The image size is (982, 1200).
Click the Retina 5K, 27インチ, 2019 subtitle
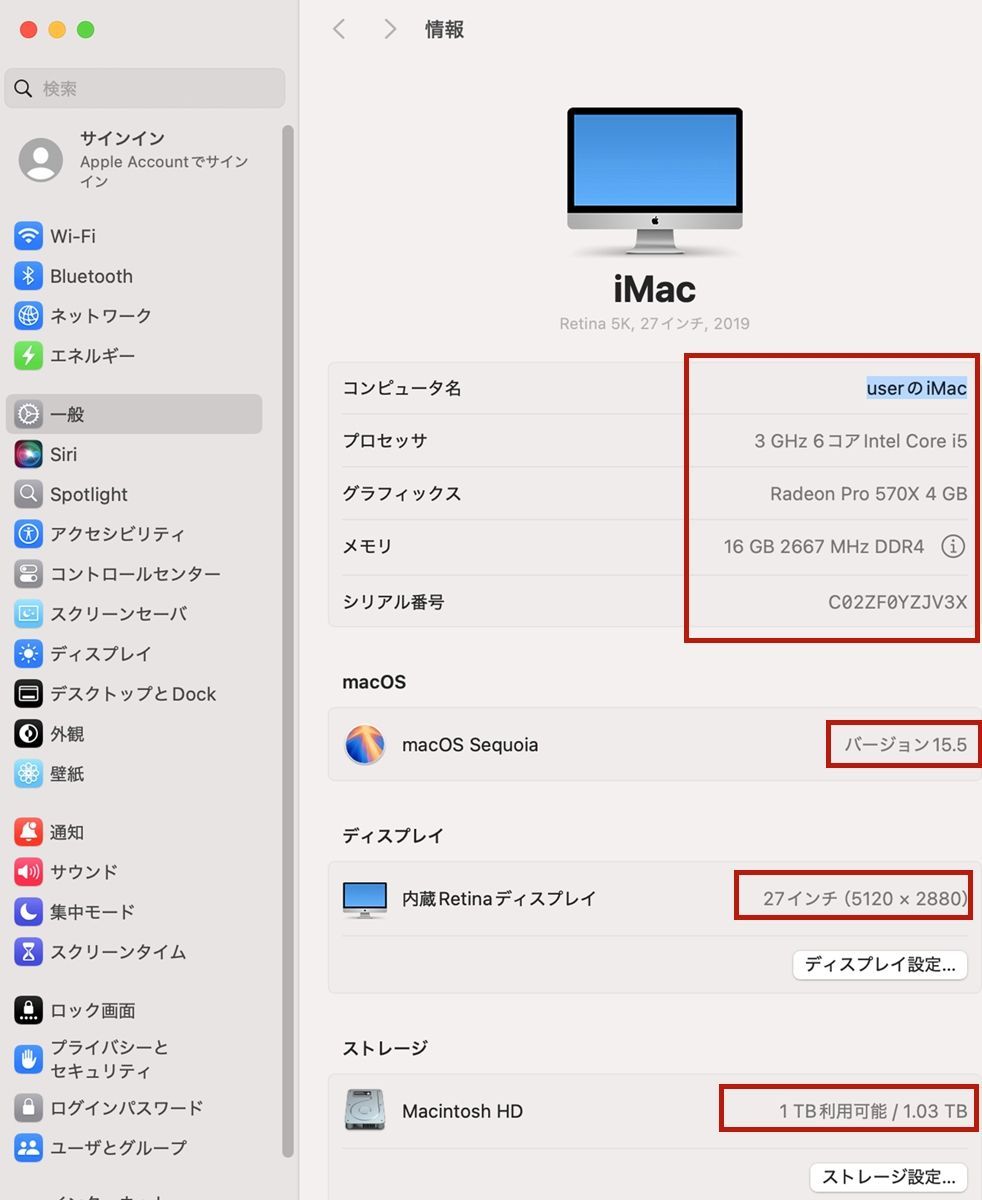pyautogui.click(x=655, y=324)
